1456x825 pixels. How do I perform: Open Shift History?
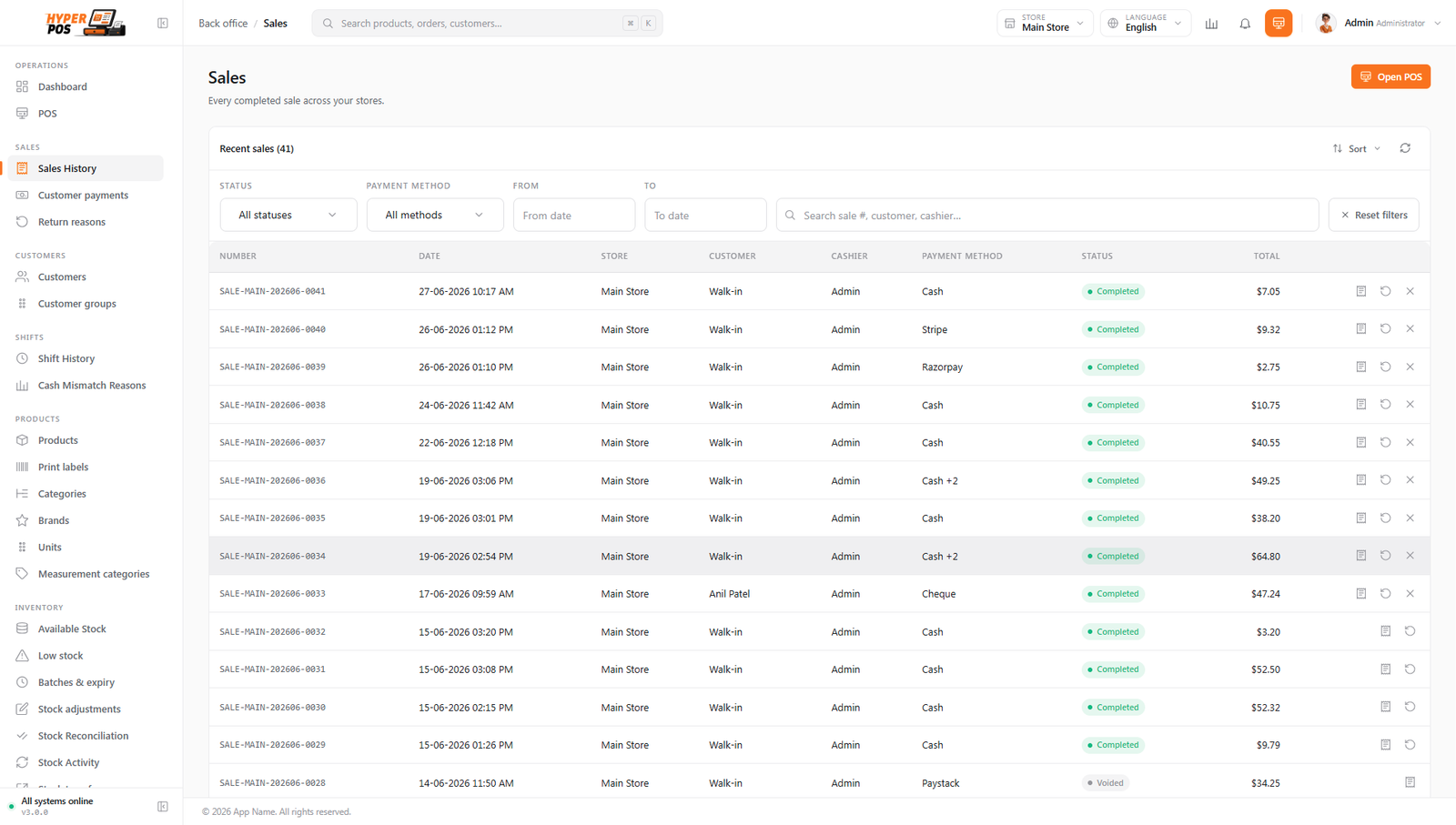pos(86,358)
